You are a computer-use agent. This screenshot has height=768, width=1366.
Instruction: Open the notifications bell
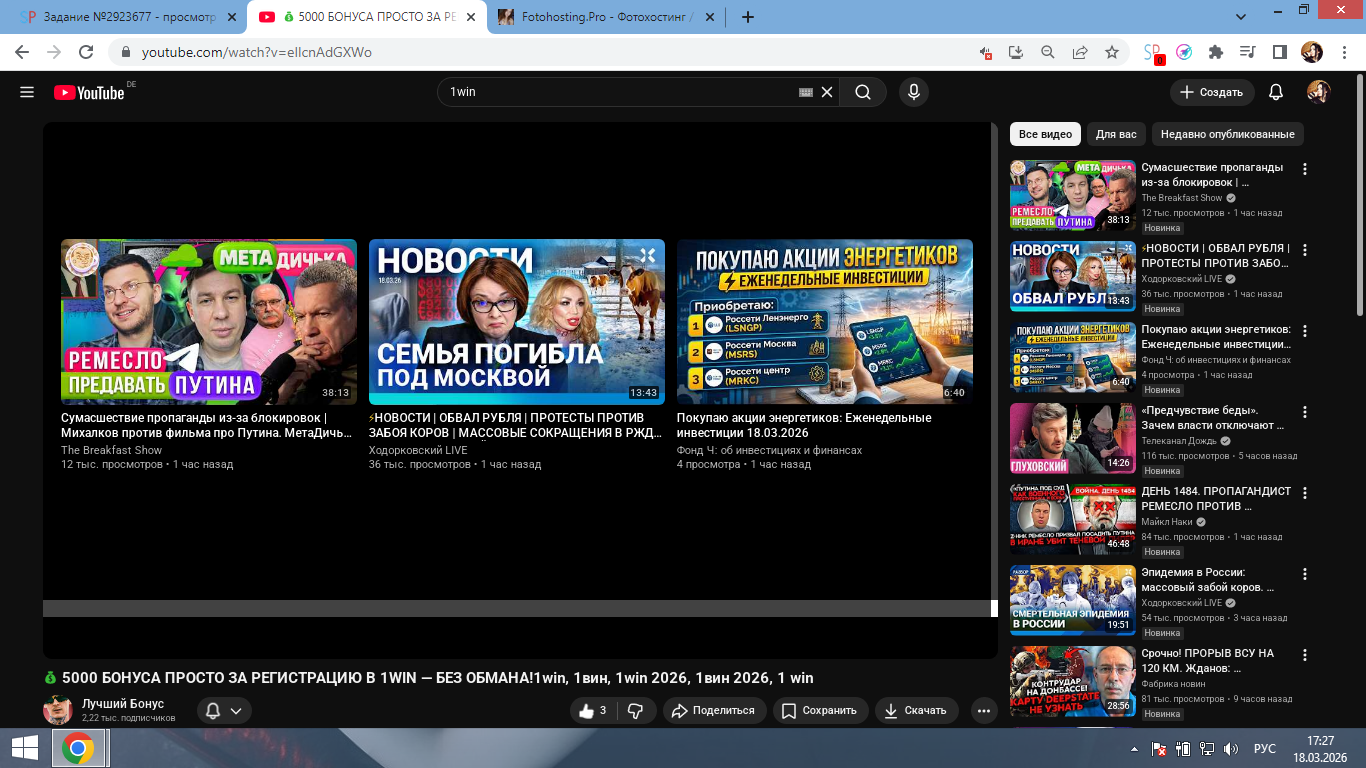1275,92
